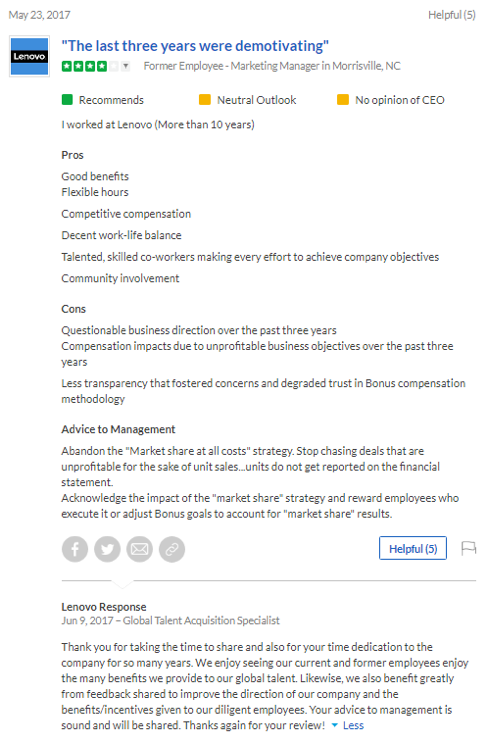The image size is (488, 744).
Task: Collapse response with Less link
Action: click(x=353, y=725)
